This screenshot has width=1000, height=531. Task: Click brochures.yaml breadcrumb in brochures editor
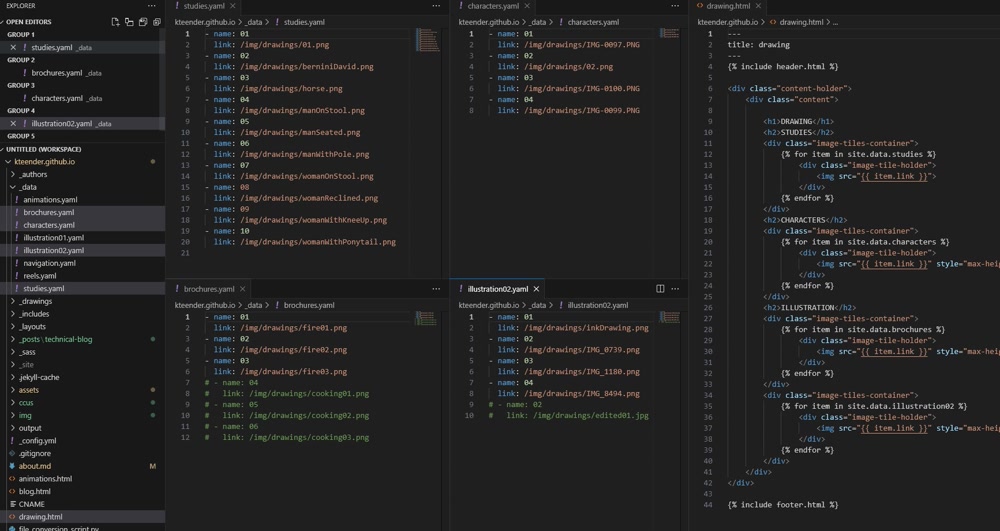pos(309,305)
